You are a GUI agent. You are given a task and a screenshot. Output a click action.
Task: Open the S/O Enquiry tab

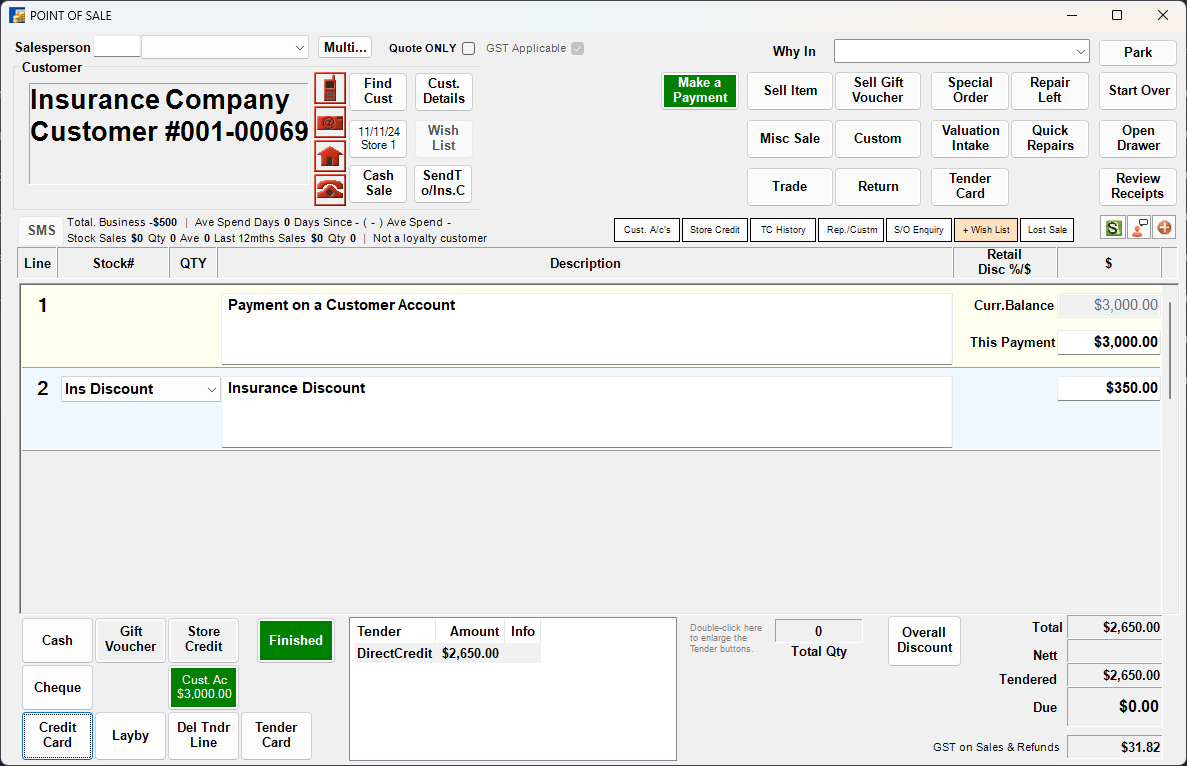click(x=918, y=229)
